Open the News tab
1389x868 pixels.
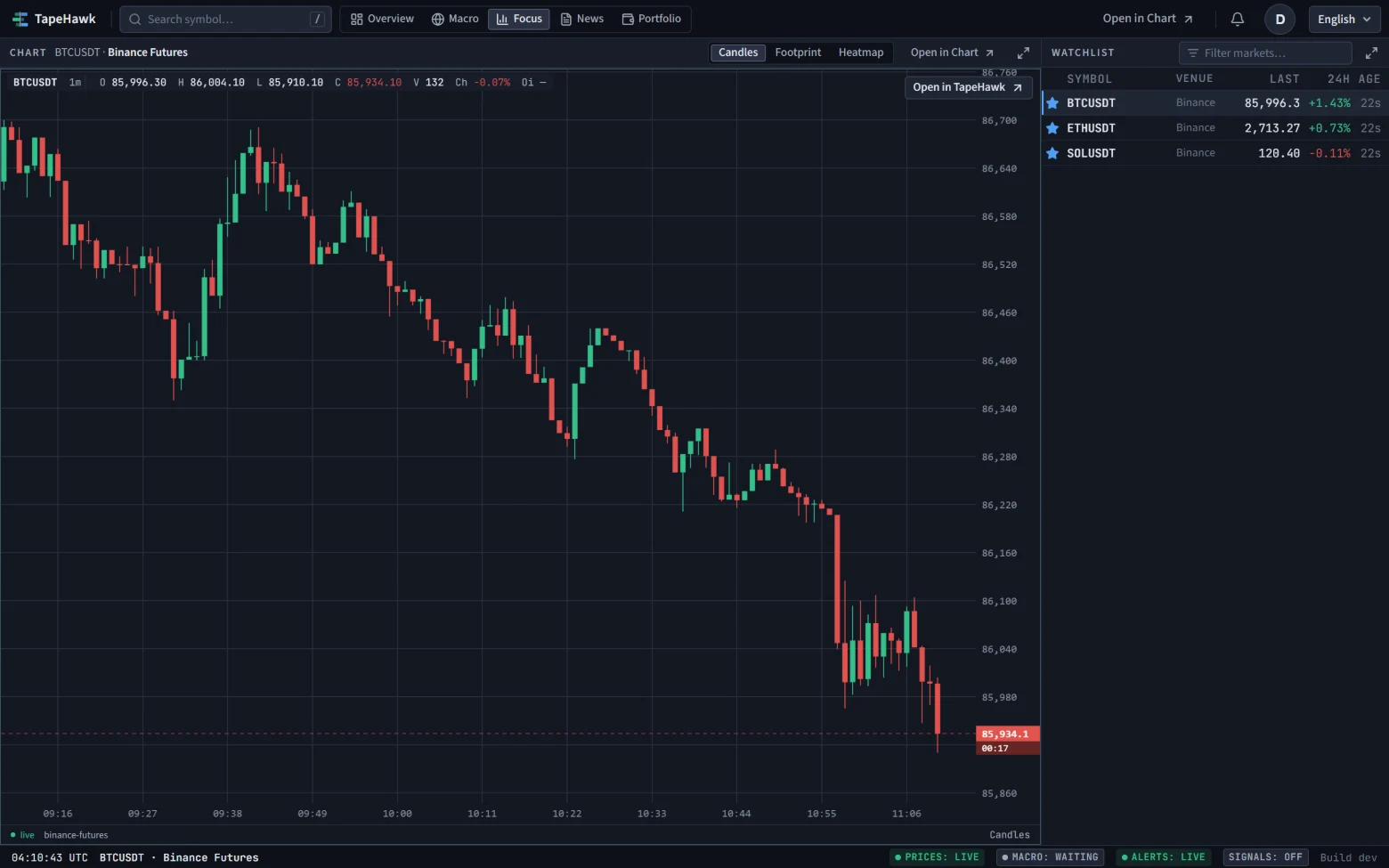point(582,19)
